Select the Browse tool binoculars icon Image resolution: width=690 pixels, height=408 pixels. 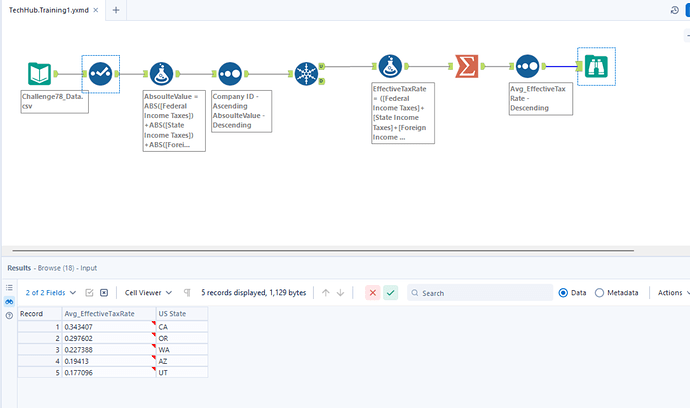click(x=595, y=67)
